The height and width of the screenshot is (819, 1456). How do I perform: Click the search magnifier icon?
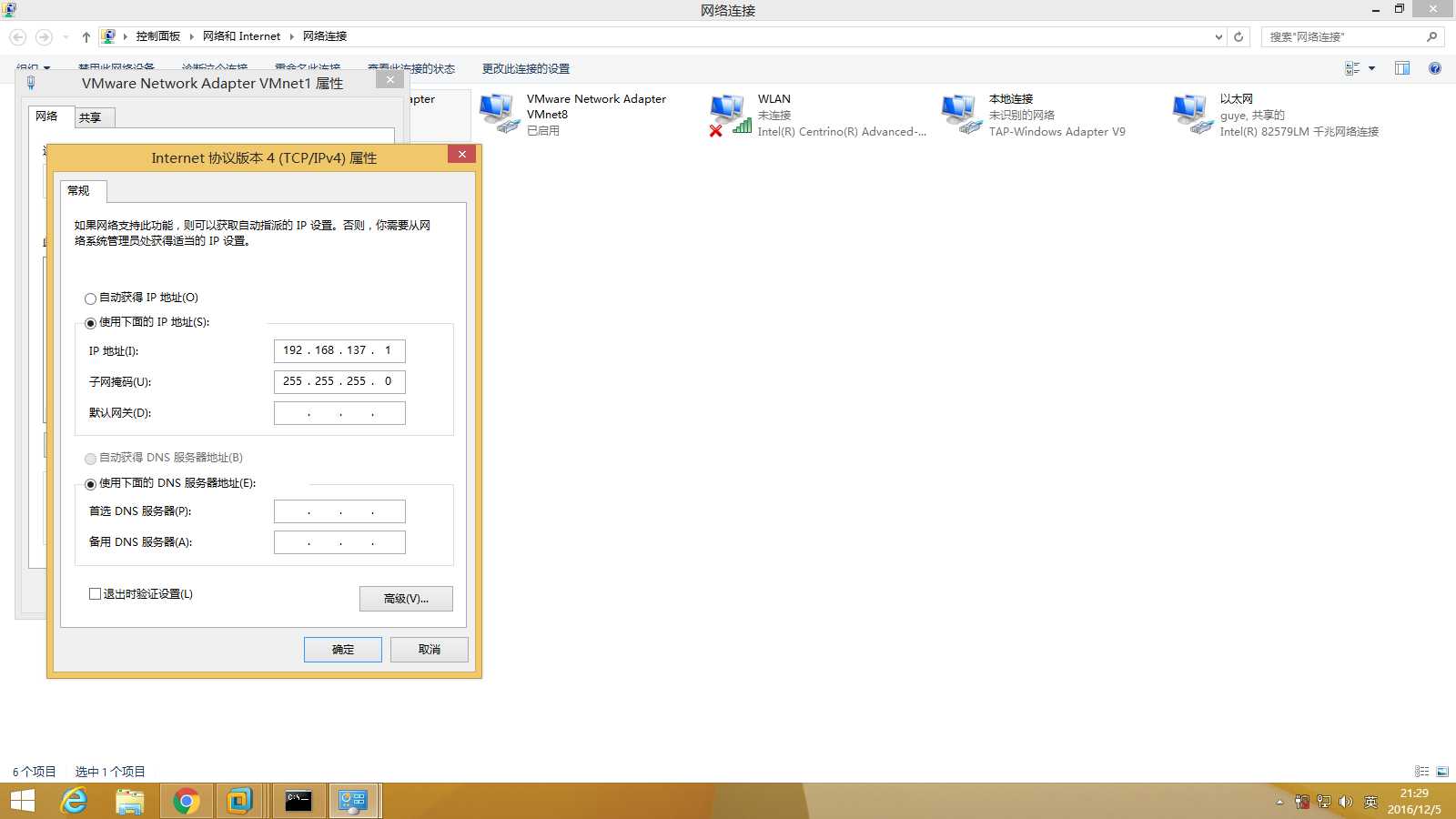click(1431, 37)
